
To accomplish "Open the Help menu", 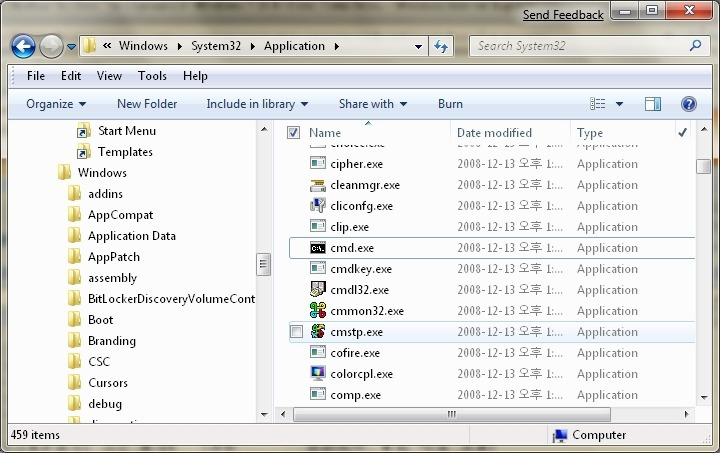I will click(195, 76).
